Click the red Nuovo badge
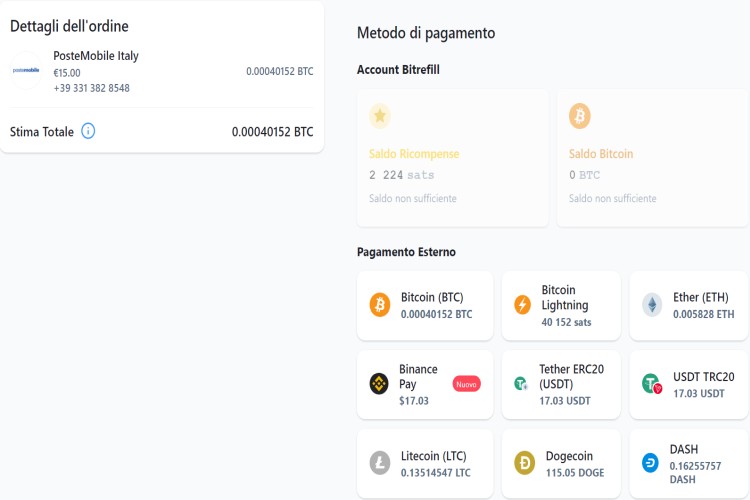This screenshot has height=500, width=750. click(466, 384)
